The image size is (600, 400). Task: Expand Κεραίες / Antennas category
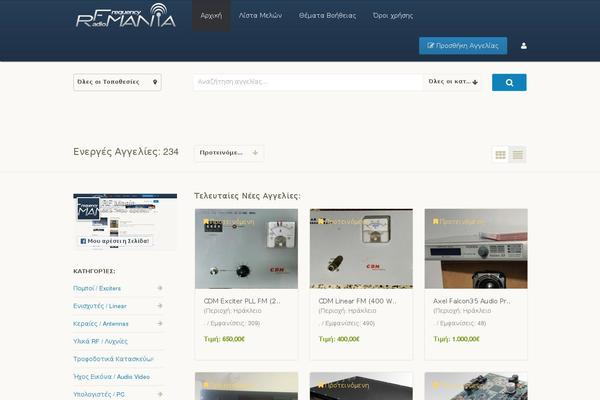click(160, 323)
